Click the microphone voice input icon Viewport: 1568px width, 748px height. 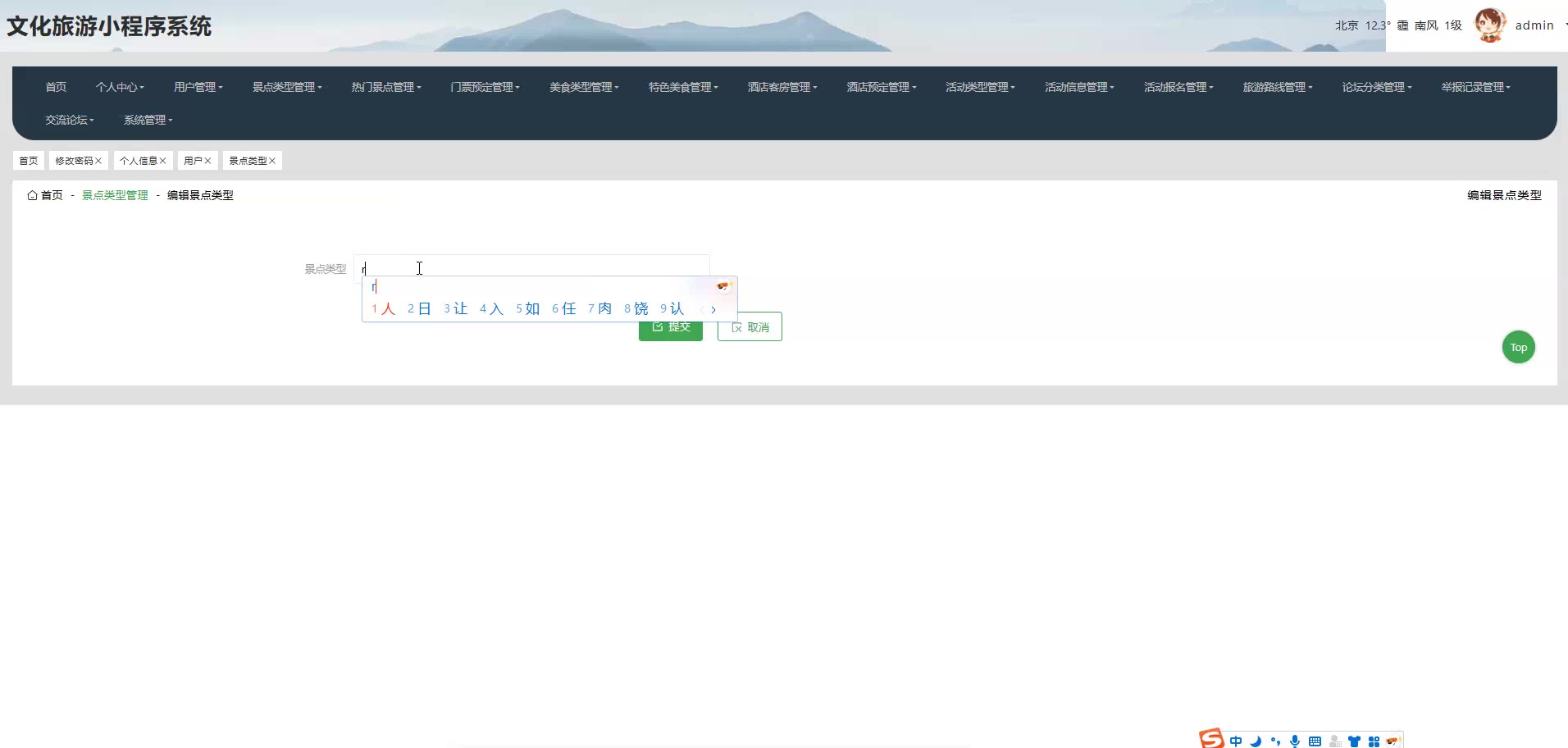click(1295, 741)
